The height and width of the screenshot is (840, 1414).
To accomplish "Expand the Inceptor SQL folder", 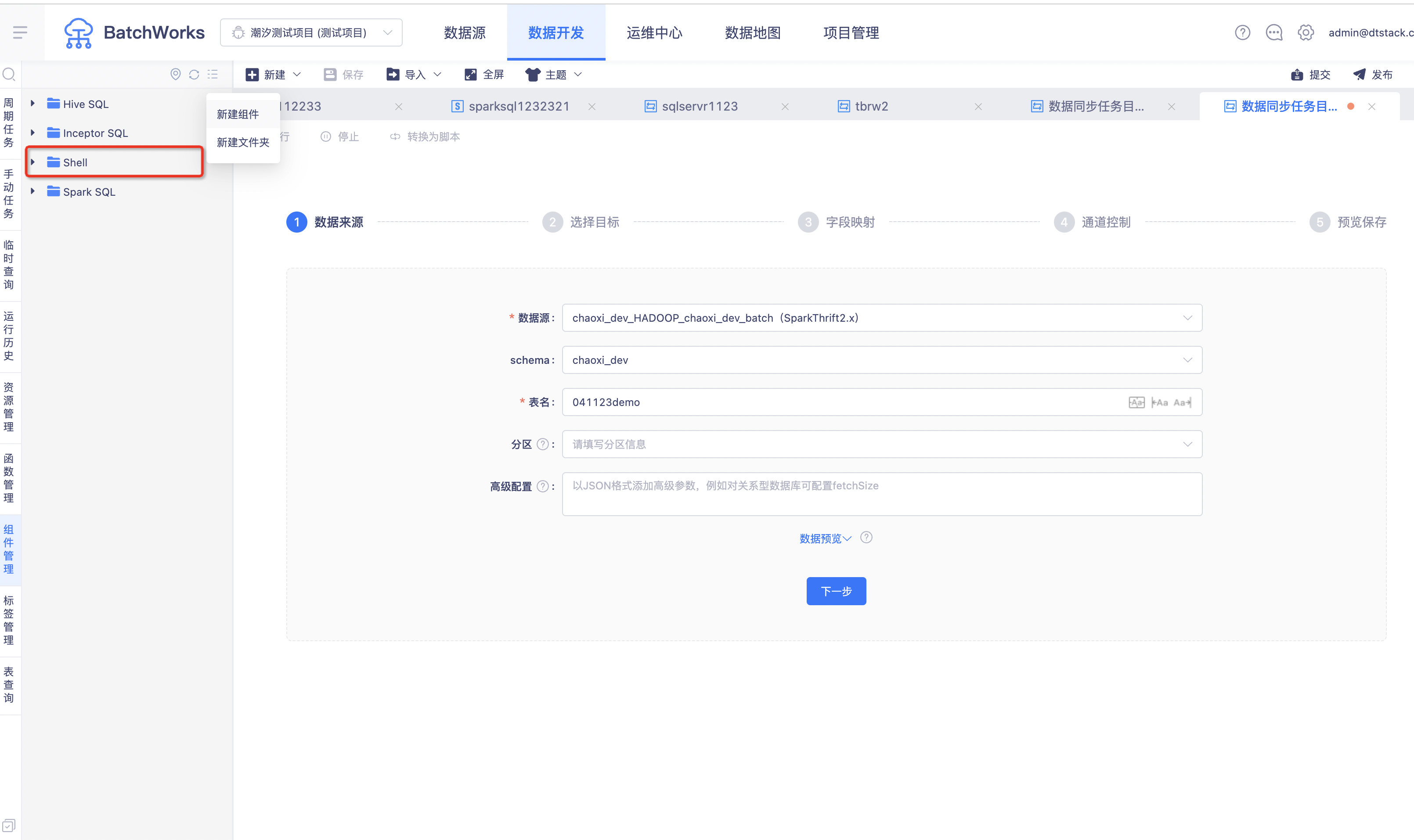I will click(33, 133).
